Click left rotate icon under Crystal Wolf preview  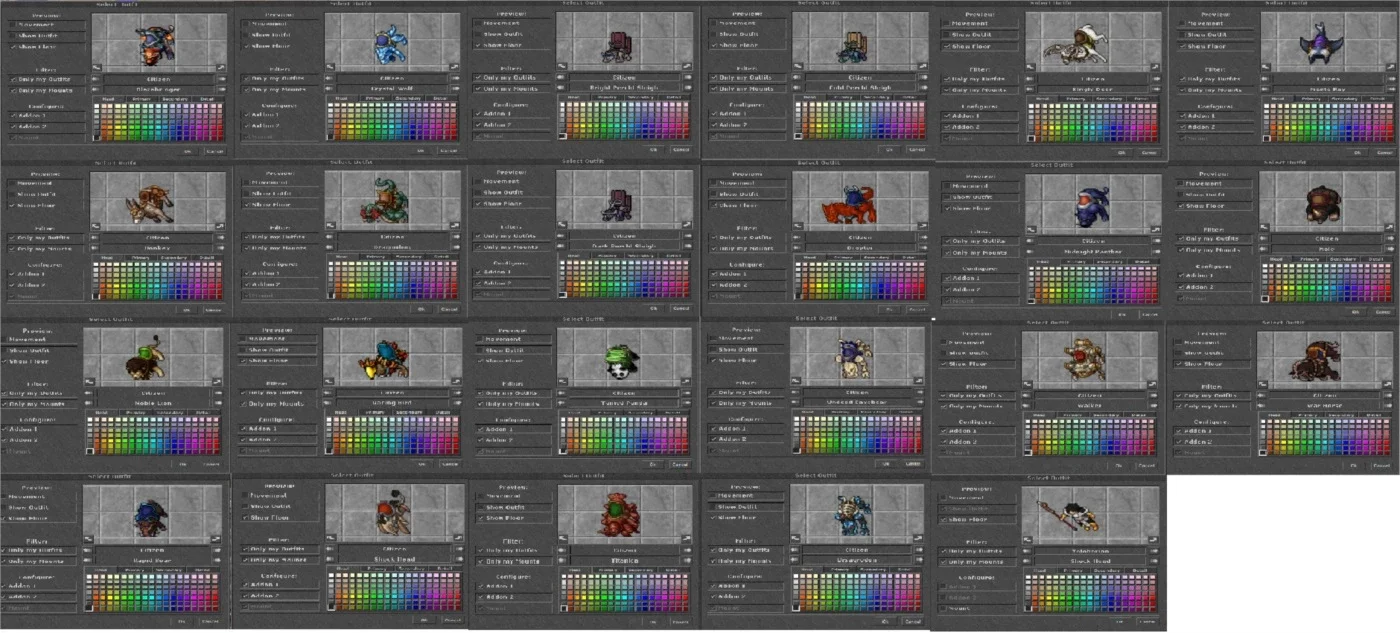(330, 67)
